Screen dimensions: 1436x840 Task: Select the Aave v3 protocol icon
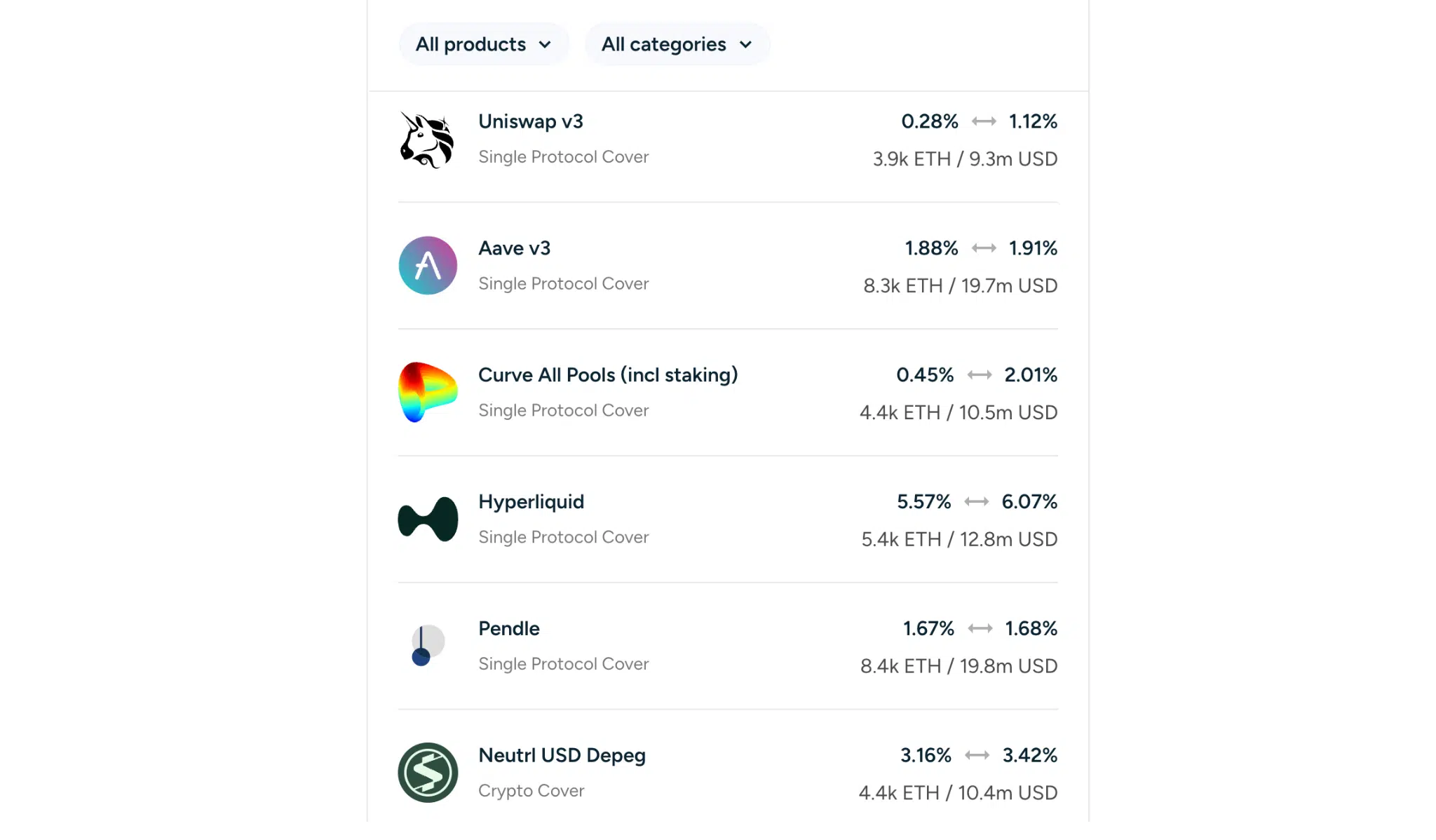[428, 266]
